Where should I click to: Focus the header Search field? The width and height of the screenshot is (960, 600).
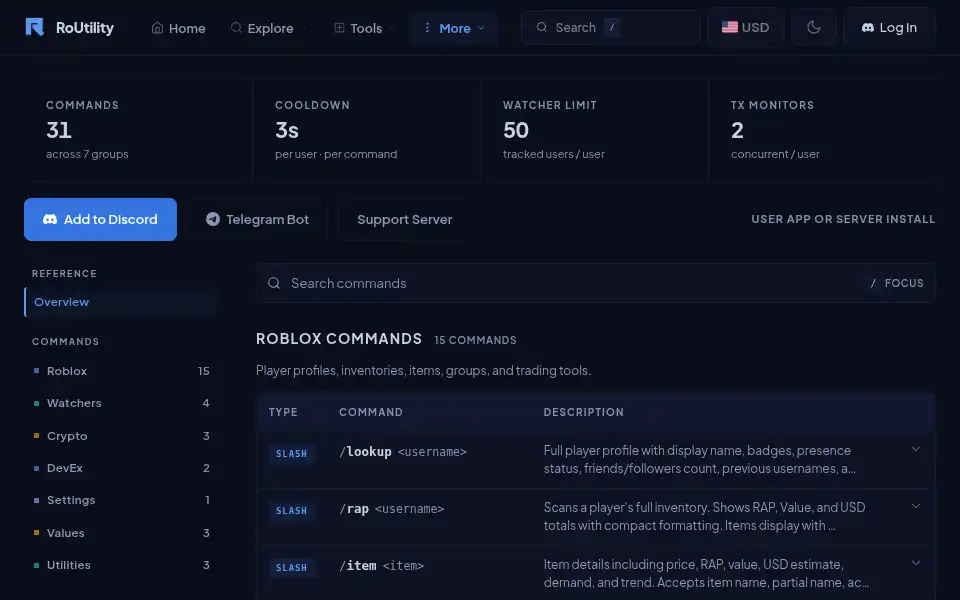pyautogui.click(x=610, y=27)
